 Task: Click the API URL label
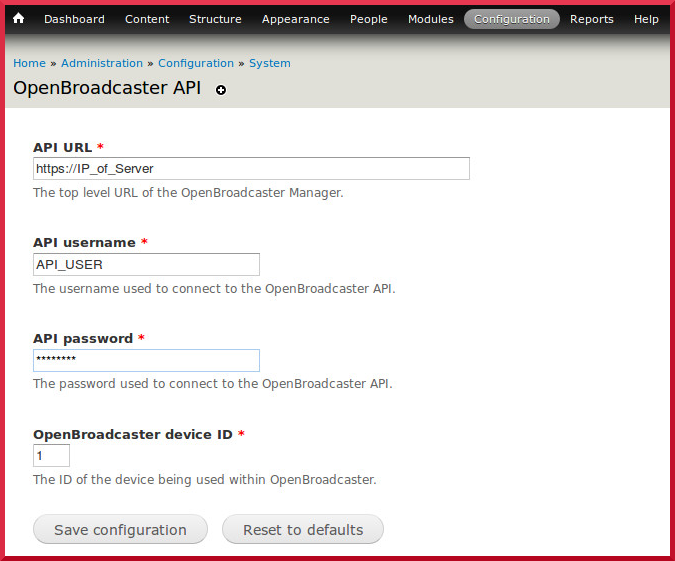(62, 147)
